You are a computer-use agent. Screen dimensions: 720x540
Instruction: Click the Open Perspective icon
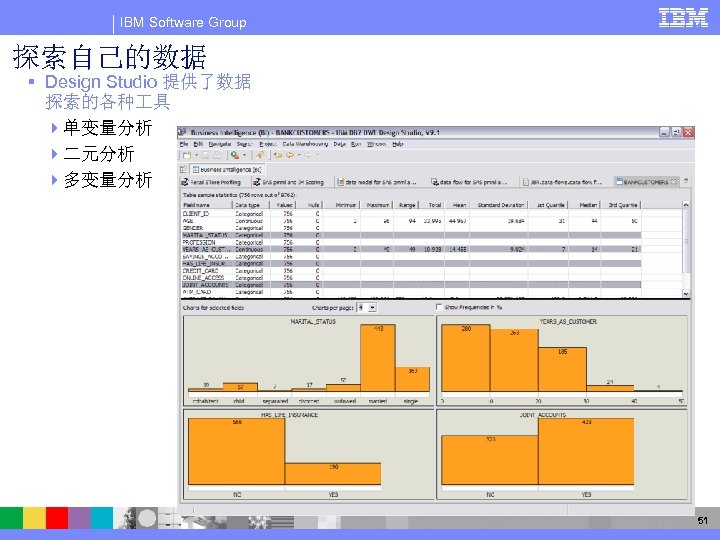[183, 169]
